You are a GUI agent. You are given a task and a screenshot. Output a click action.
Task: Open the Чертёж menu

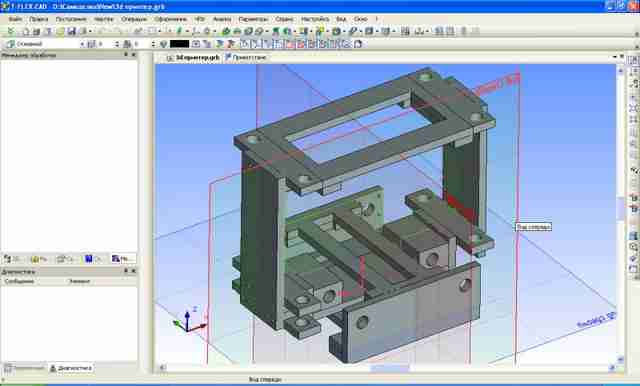tap(104, 19)
